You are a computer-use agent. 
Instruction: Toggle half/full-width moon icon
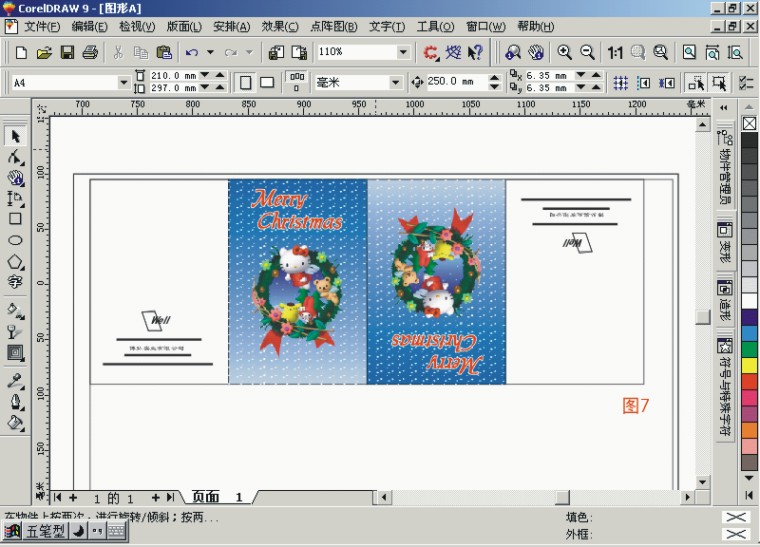(x=79, y=531)
